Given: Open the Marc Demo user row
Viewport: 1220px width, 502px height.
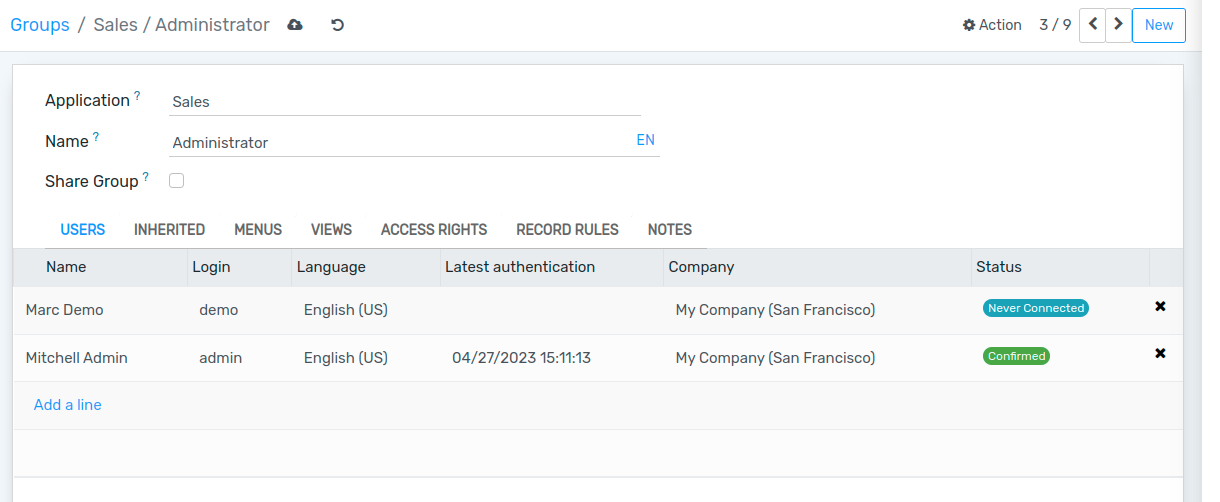Looking at the screenshot, I should [598, 310].
